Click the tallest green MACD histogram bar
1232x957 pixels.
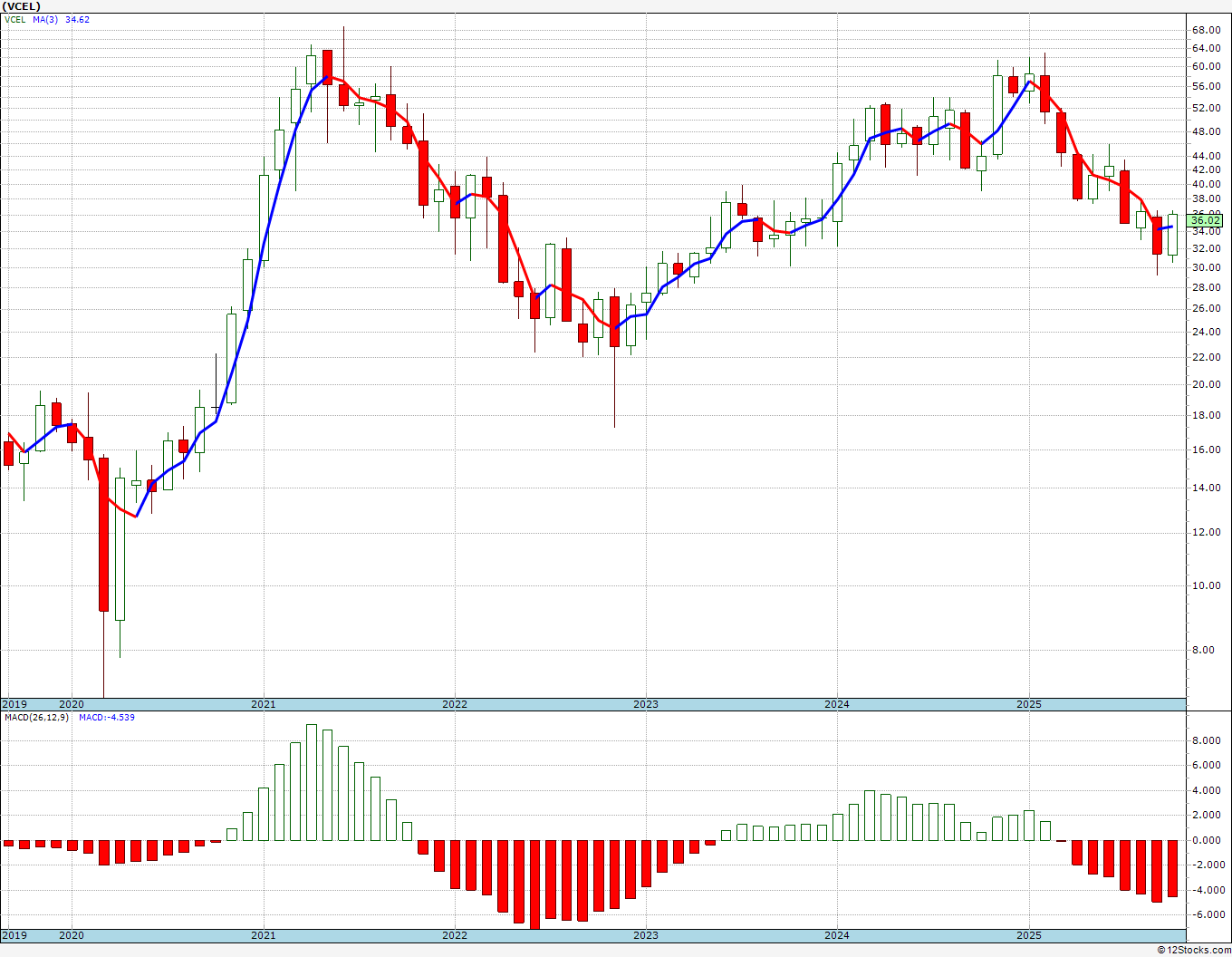click(312, 782)
